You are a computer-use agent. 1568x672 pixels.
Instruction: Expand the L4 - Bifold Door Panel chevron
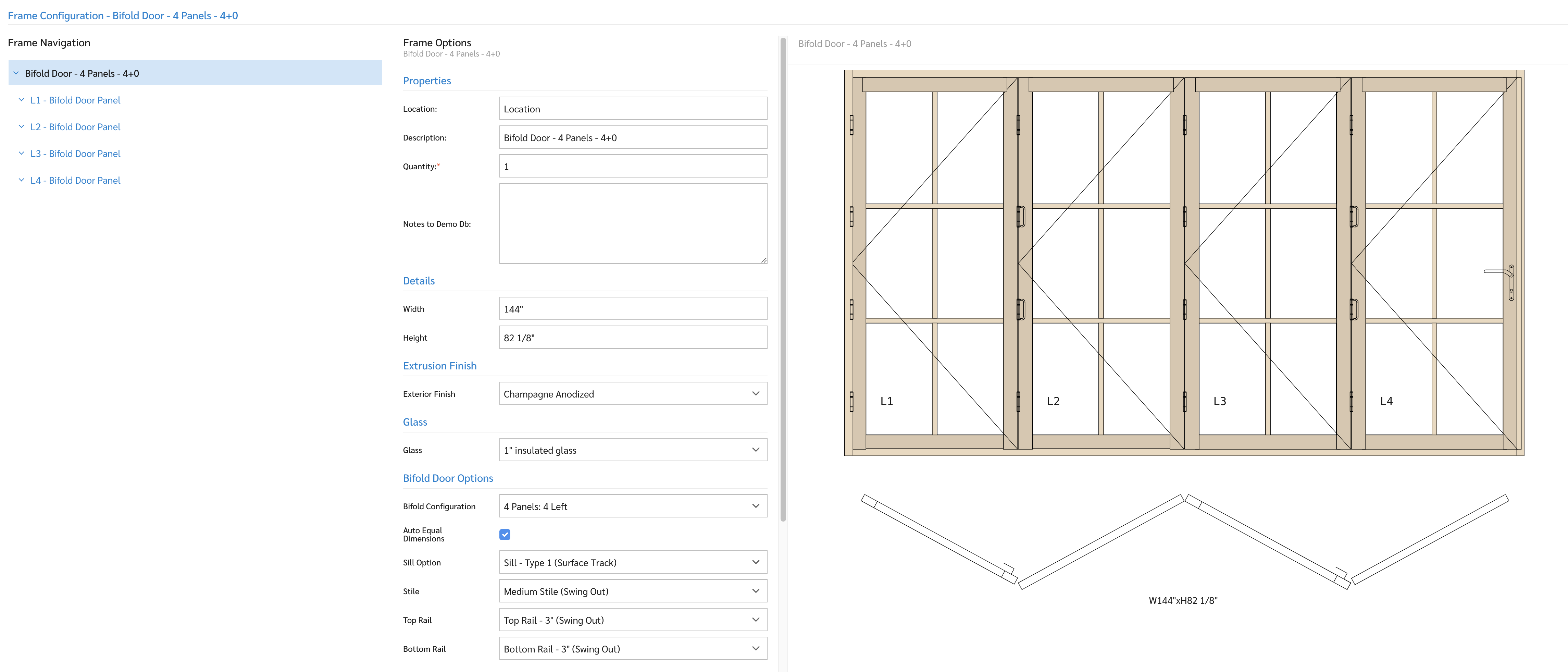pos(21,180)
